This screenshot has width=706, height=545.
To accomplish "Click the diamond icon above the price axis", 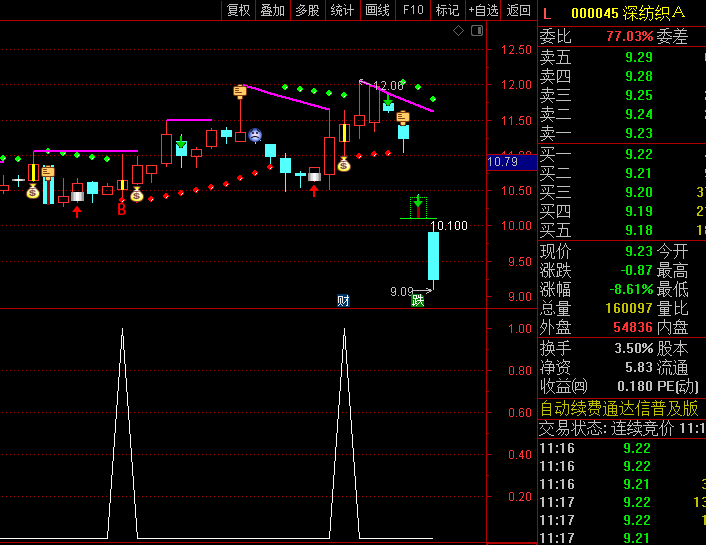I will (458, 31).
